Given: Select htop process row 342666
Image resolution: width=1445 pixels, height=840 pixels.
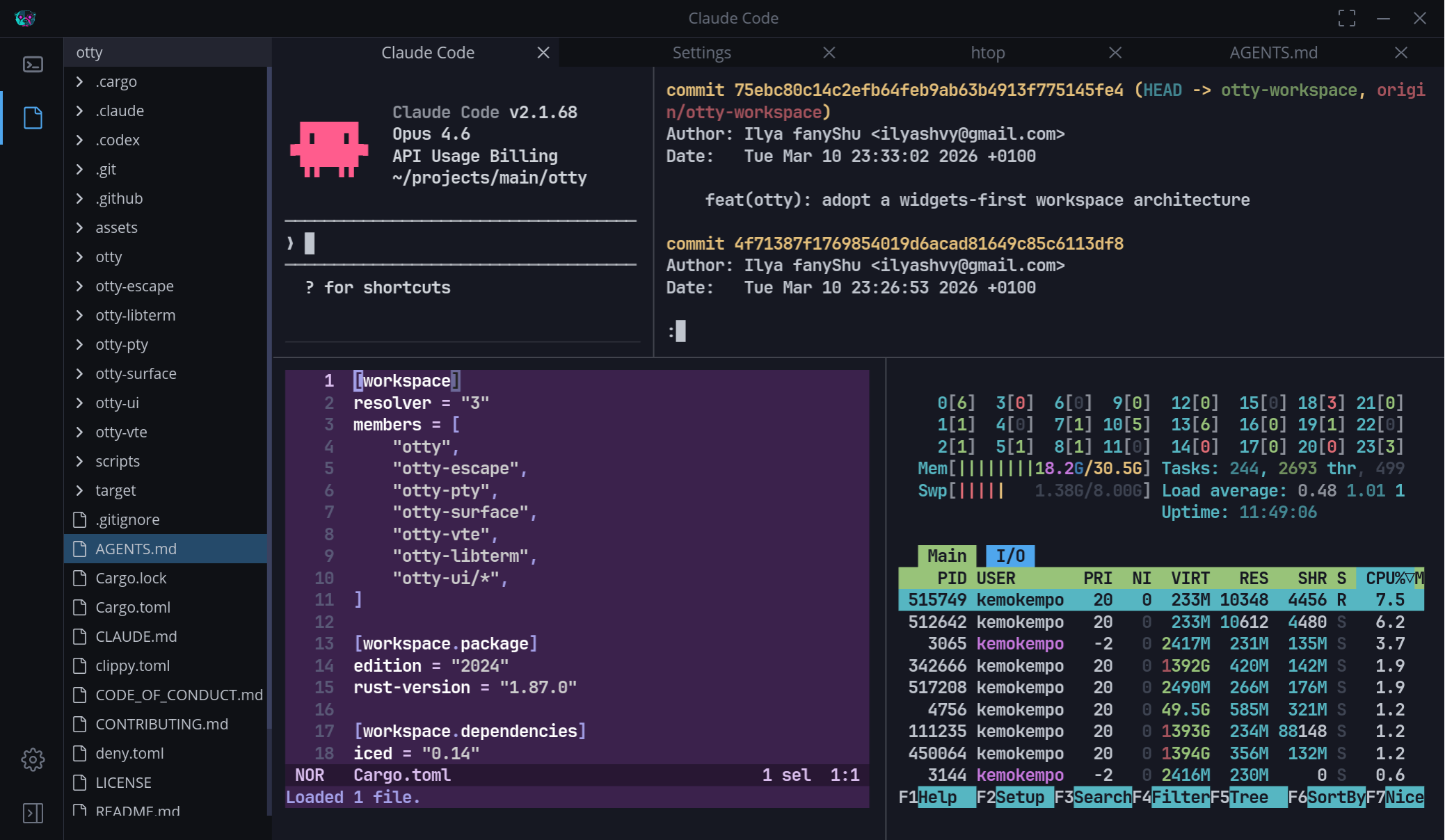Looking at the screenshot, I should click(x=1161, y=665).
